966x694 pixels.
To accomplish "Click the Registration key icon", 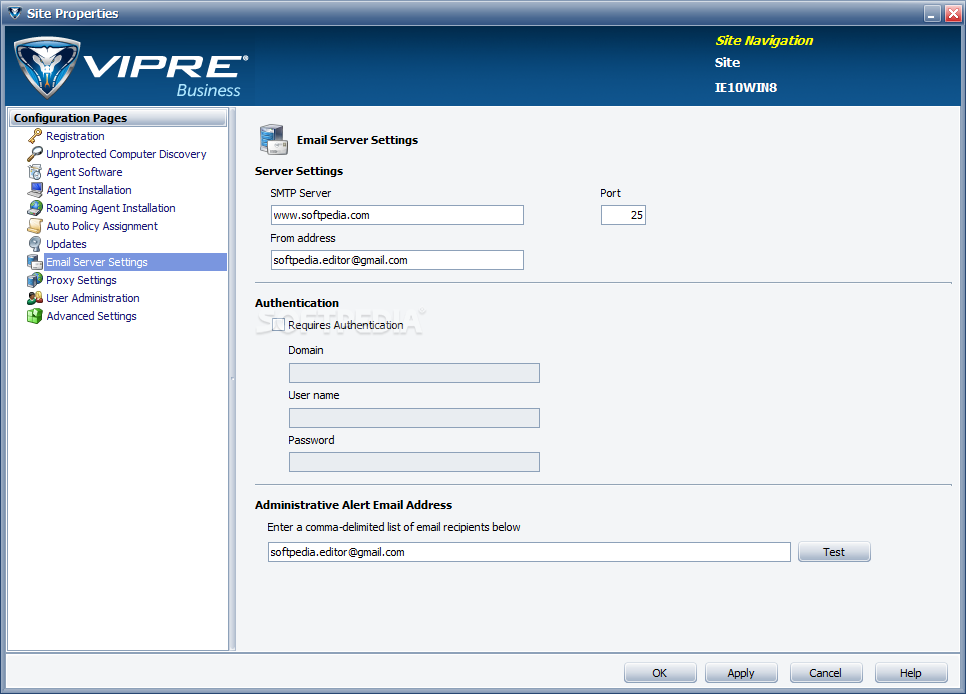I will point(35,136).
